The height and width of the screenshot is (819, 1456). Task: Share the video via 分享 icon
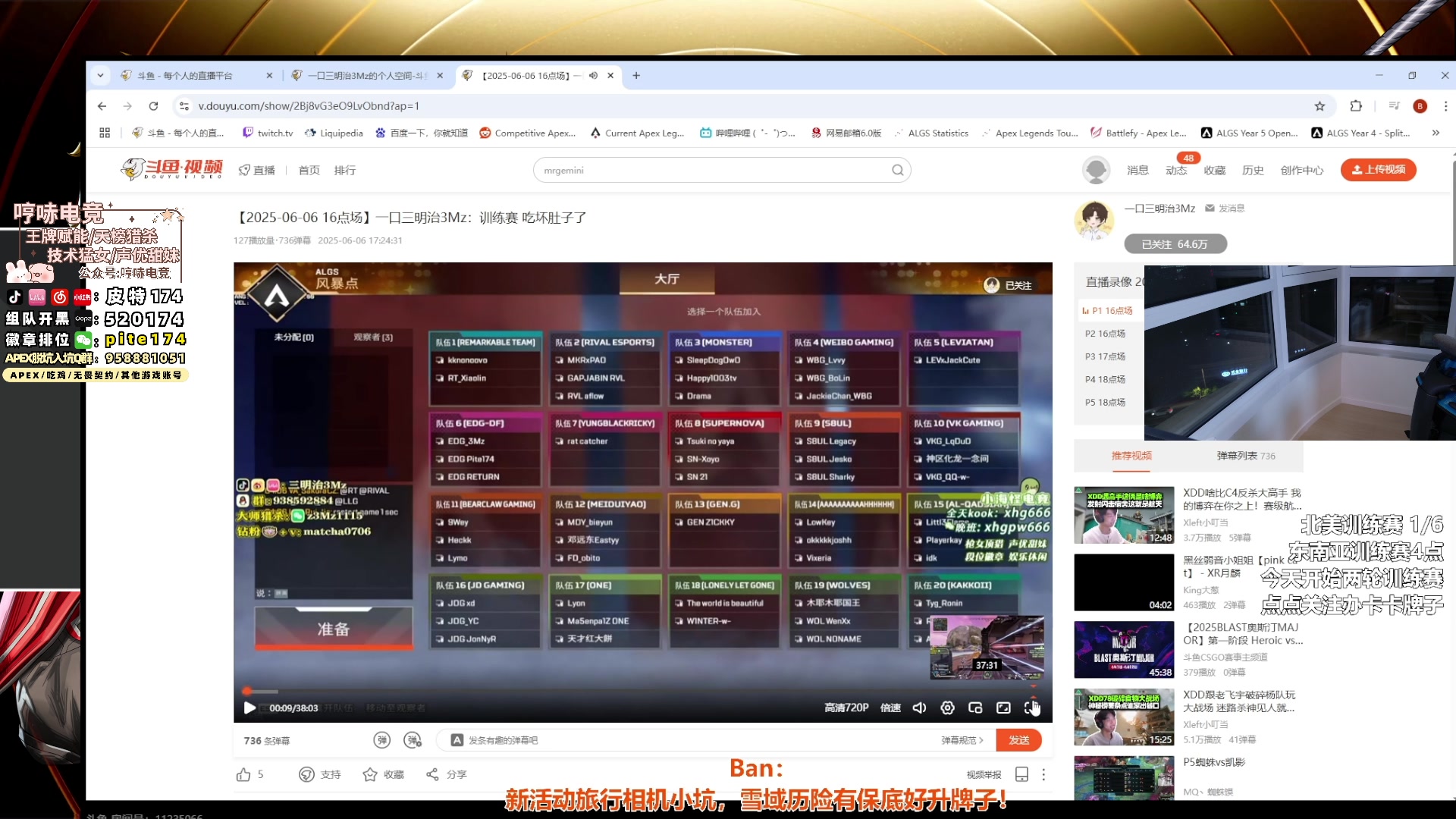click(x=432, y=774)
